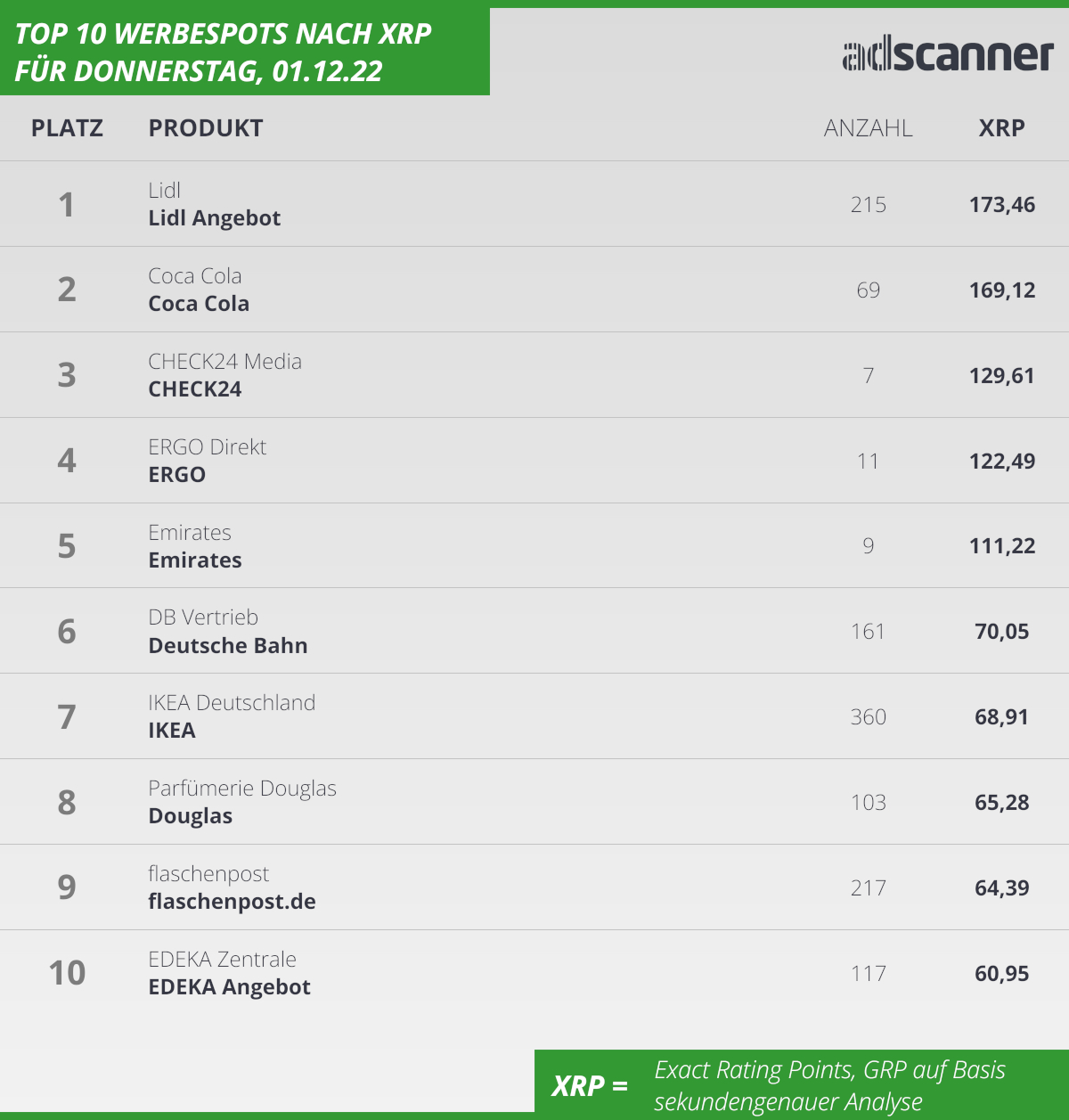The width and height of the screenshot is (1069, 1120).
Task: Select the PRODUKT column header
Action: (x=206, y=128)
